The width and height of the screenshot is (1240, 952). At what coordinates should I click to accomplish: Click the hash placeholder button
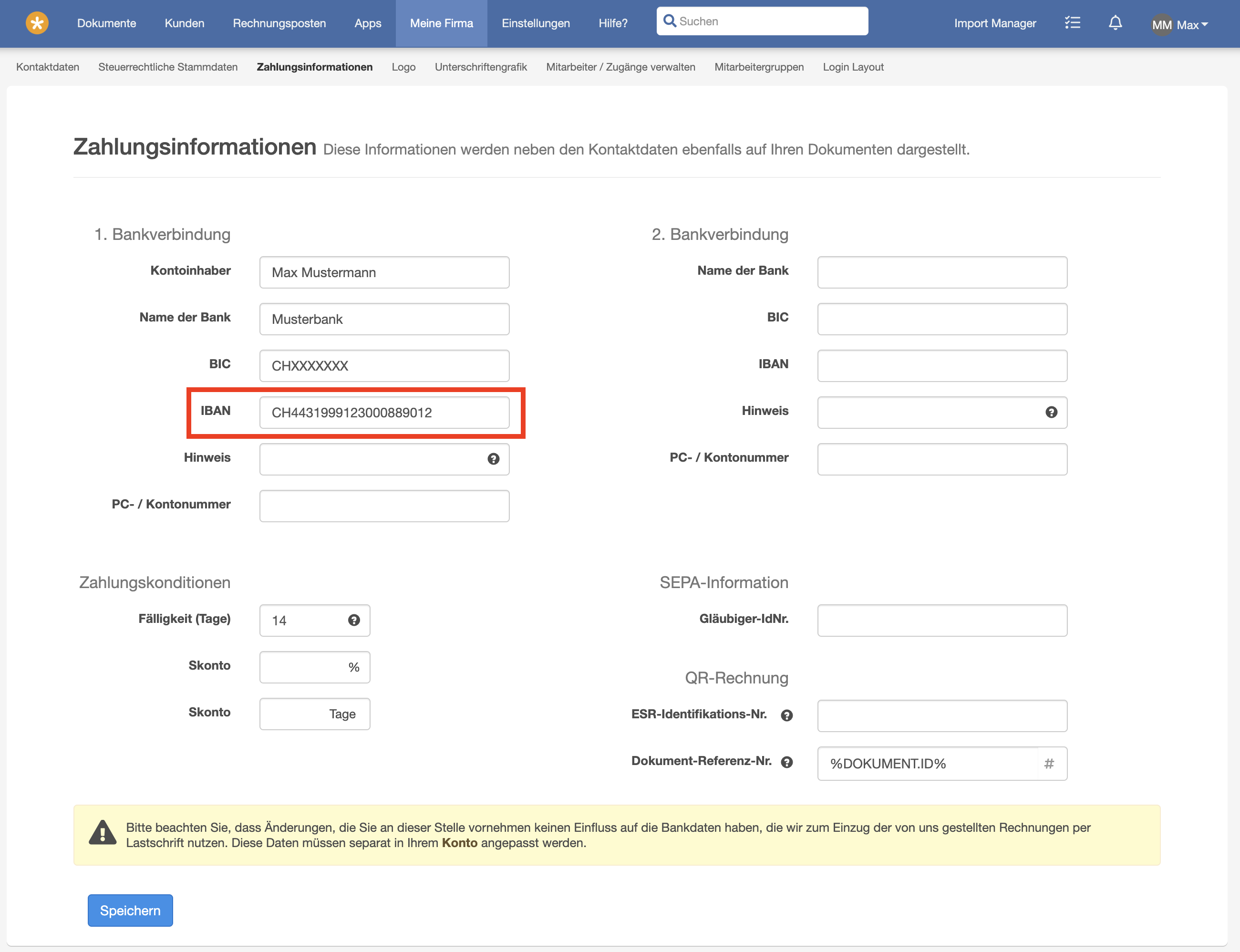click(x=1049, y=764)
